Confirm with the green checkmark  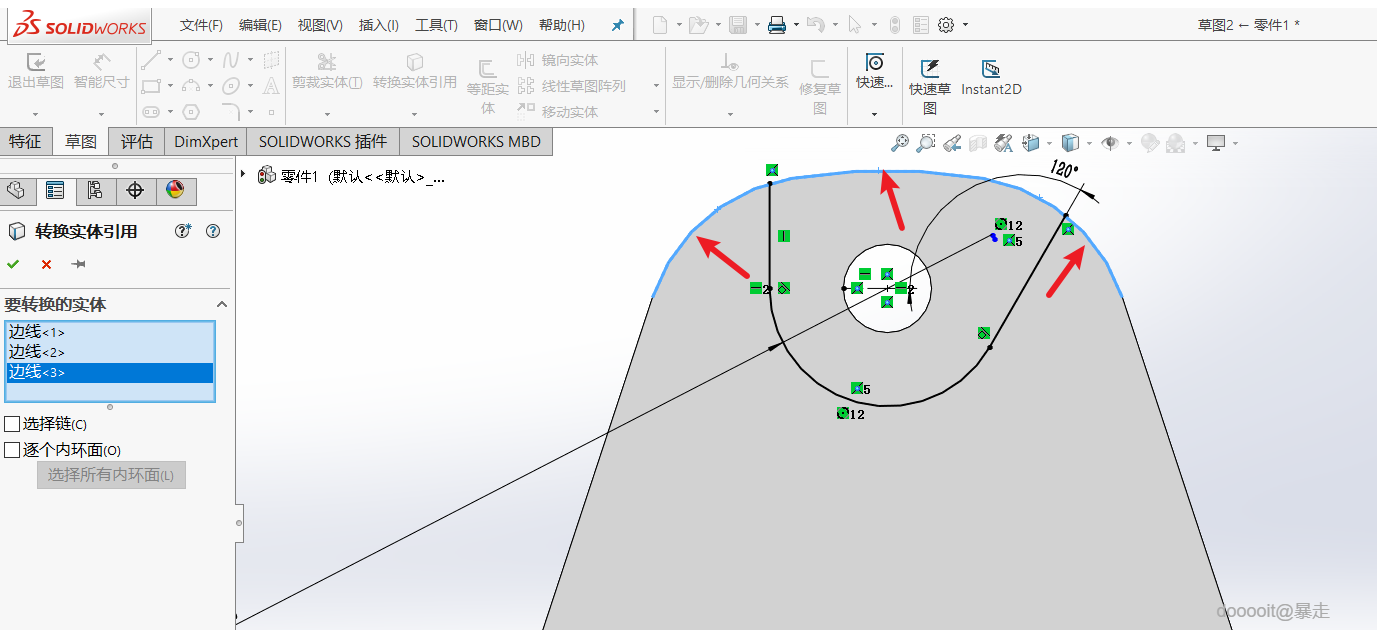pos(13,264)
